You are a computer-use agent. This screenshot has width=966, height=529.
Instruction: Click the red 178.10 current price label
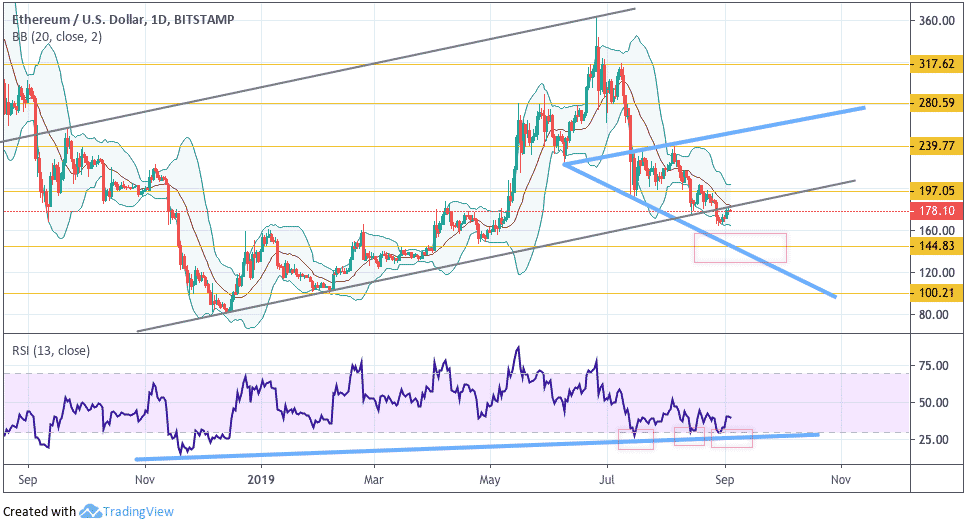pyautogui.click(x=935, y=211)
